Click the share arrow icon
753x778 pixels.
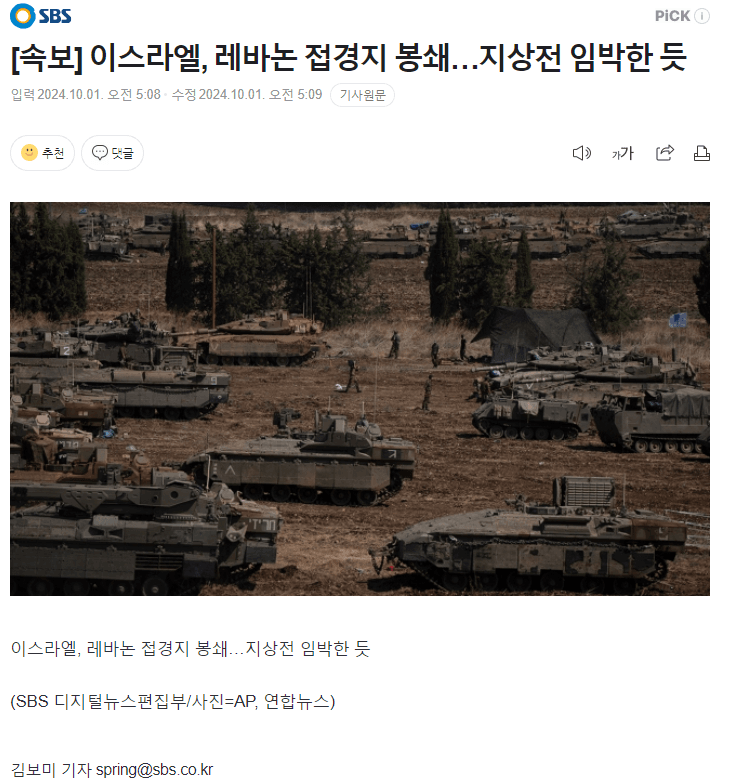[665, 153]
